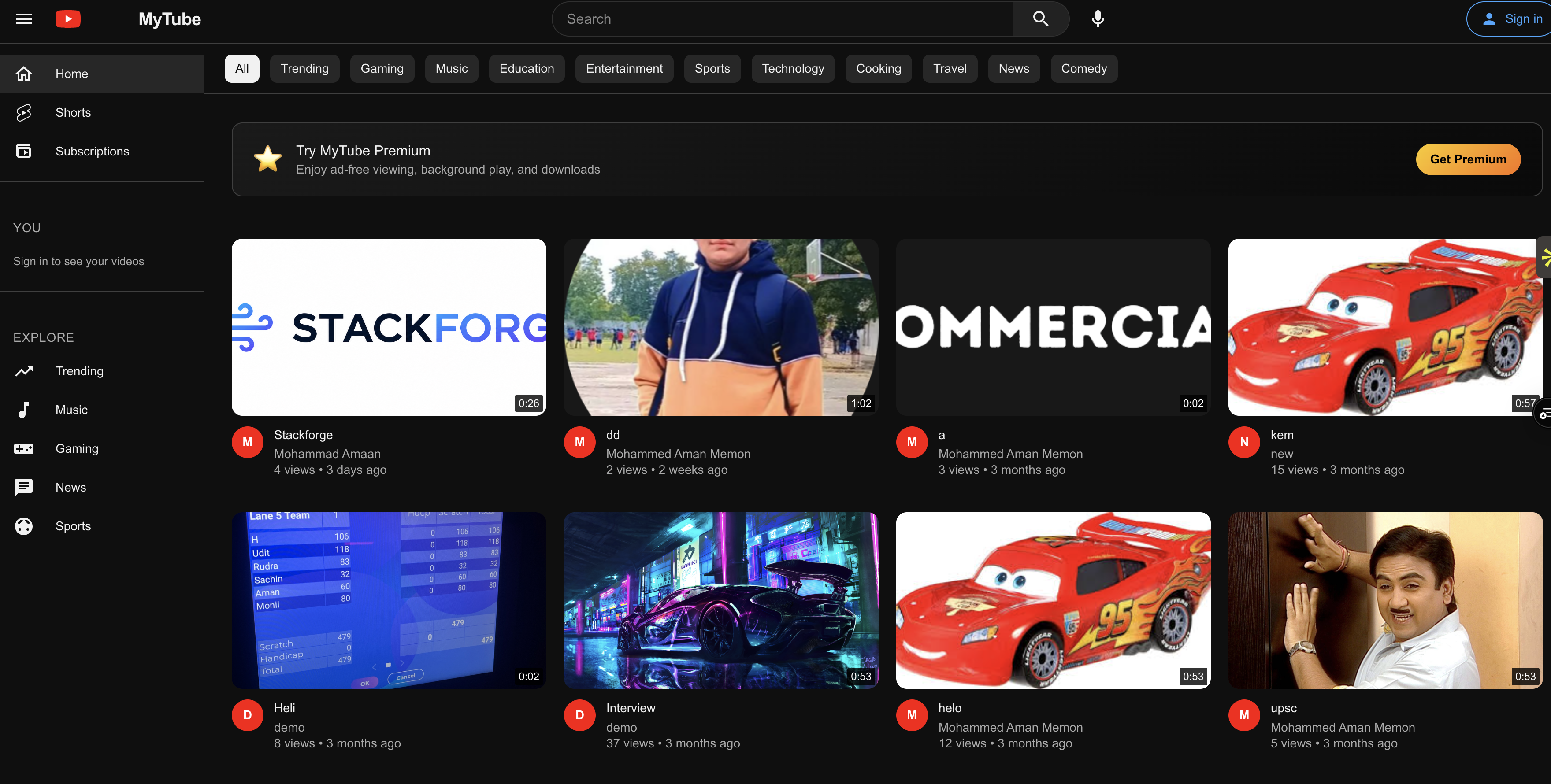Select the Music filter chip
The image size is (1551, 784).
pyautogui.click(x=452, y=69)
